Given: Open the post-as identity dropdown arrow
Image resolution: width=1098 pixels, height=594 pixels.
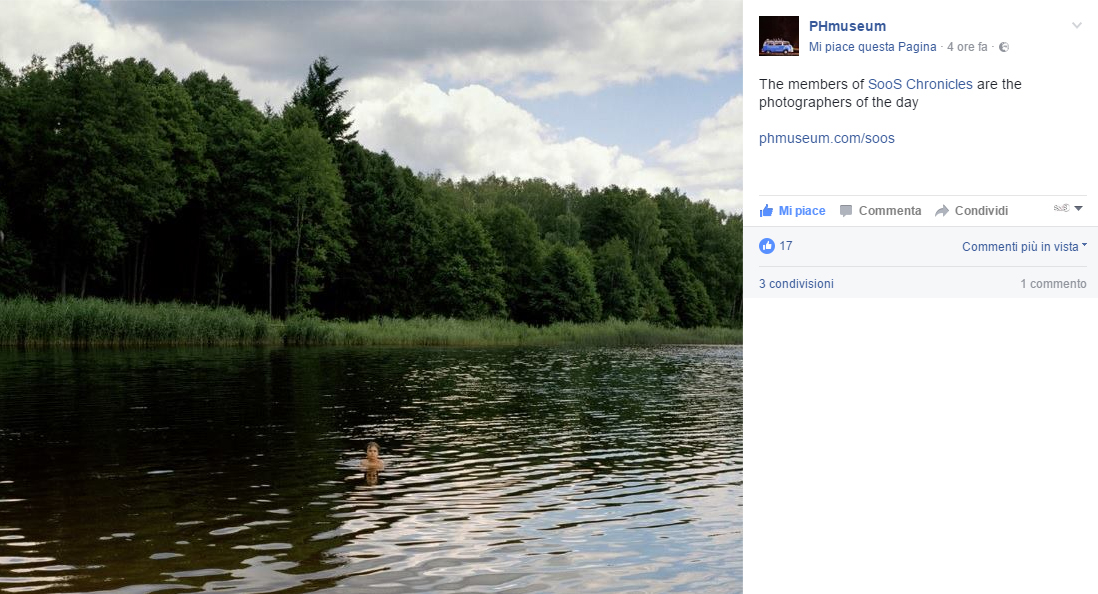Looking at the screenshot, I should 1078,208.
